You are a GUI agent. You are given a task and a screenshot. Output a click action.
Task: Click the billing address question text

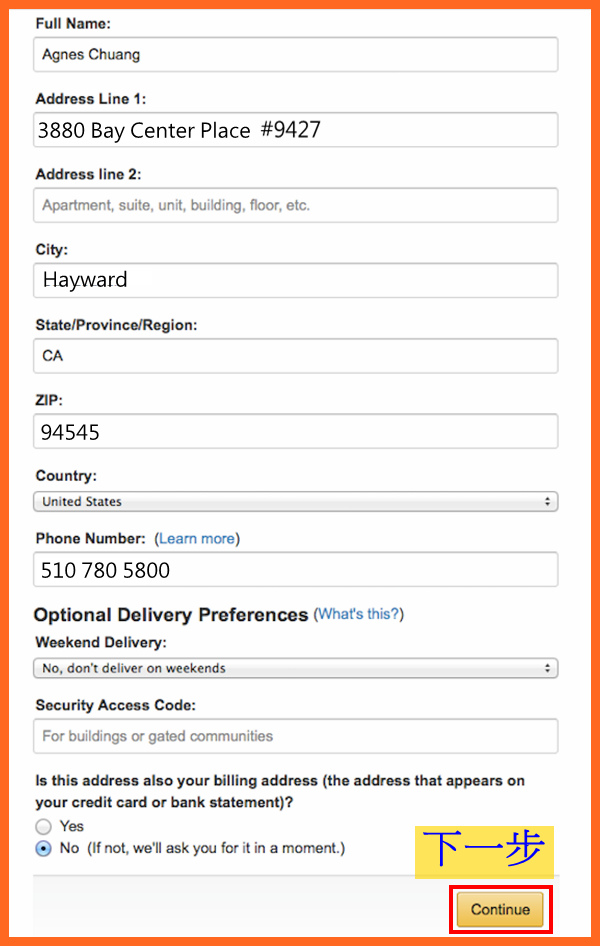tap(280, 791)
